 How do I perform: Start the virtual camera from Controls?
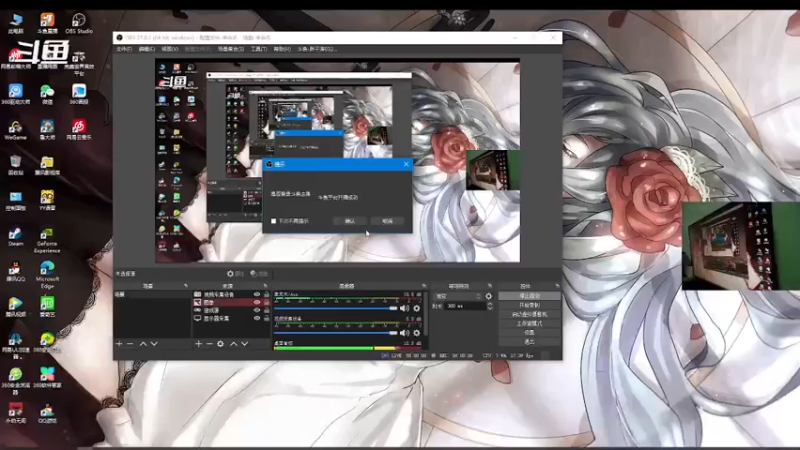[x=529, y=314]
